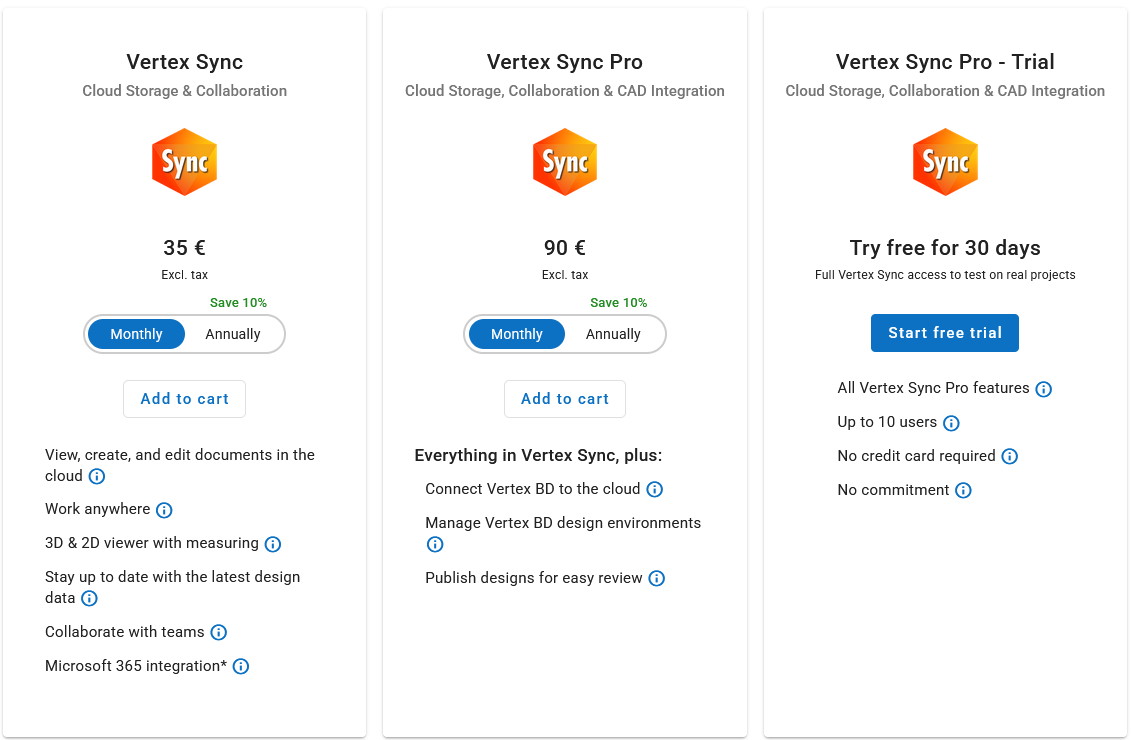Select Monthly billing for Vertex Sync

(136, 334)
